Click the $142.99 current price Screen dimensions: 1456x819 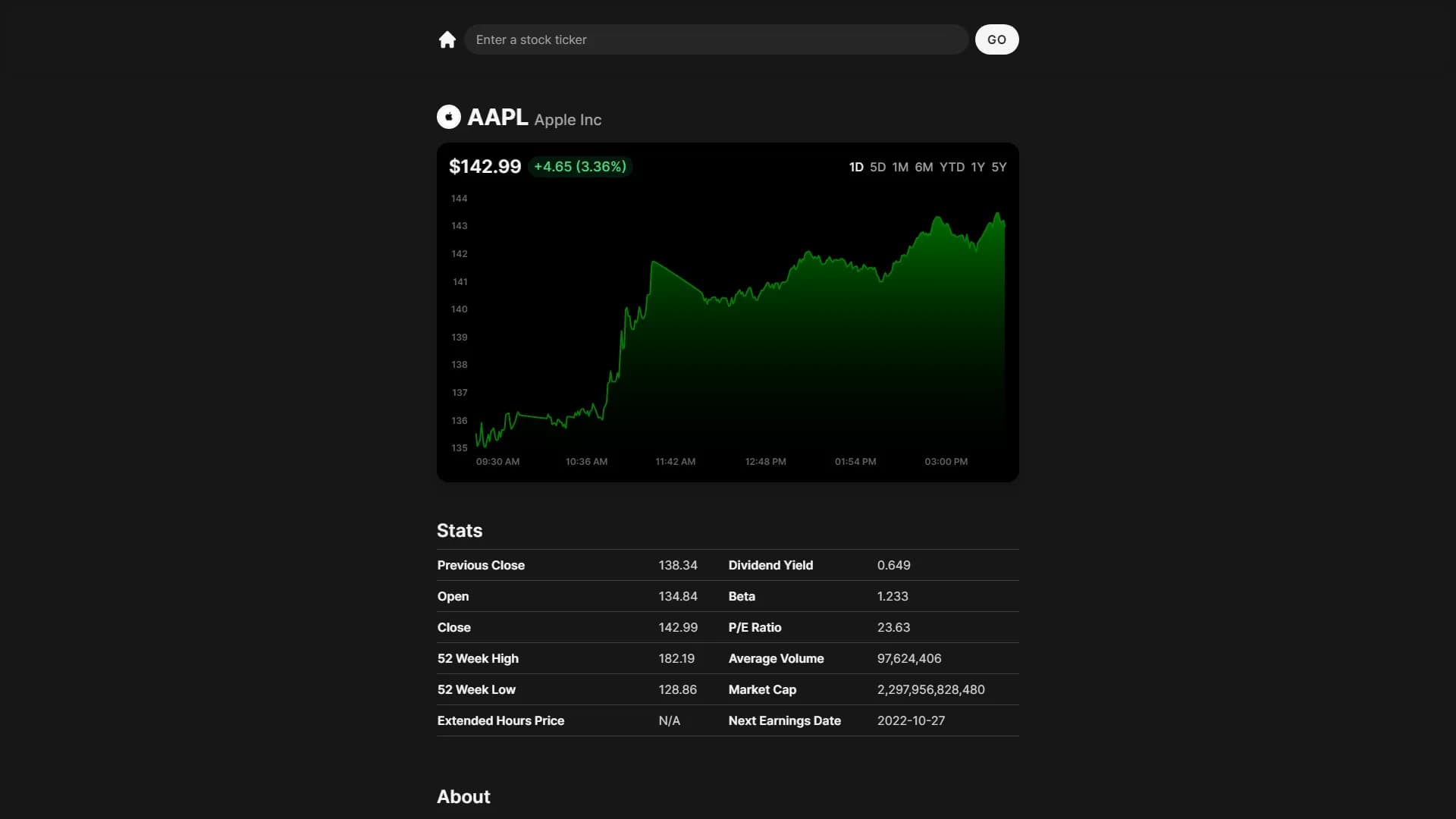pos(485,167)
